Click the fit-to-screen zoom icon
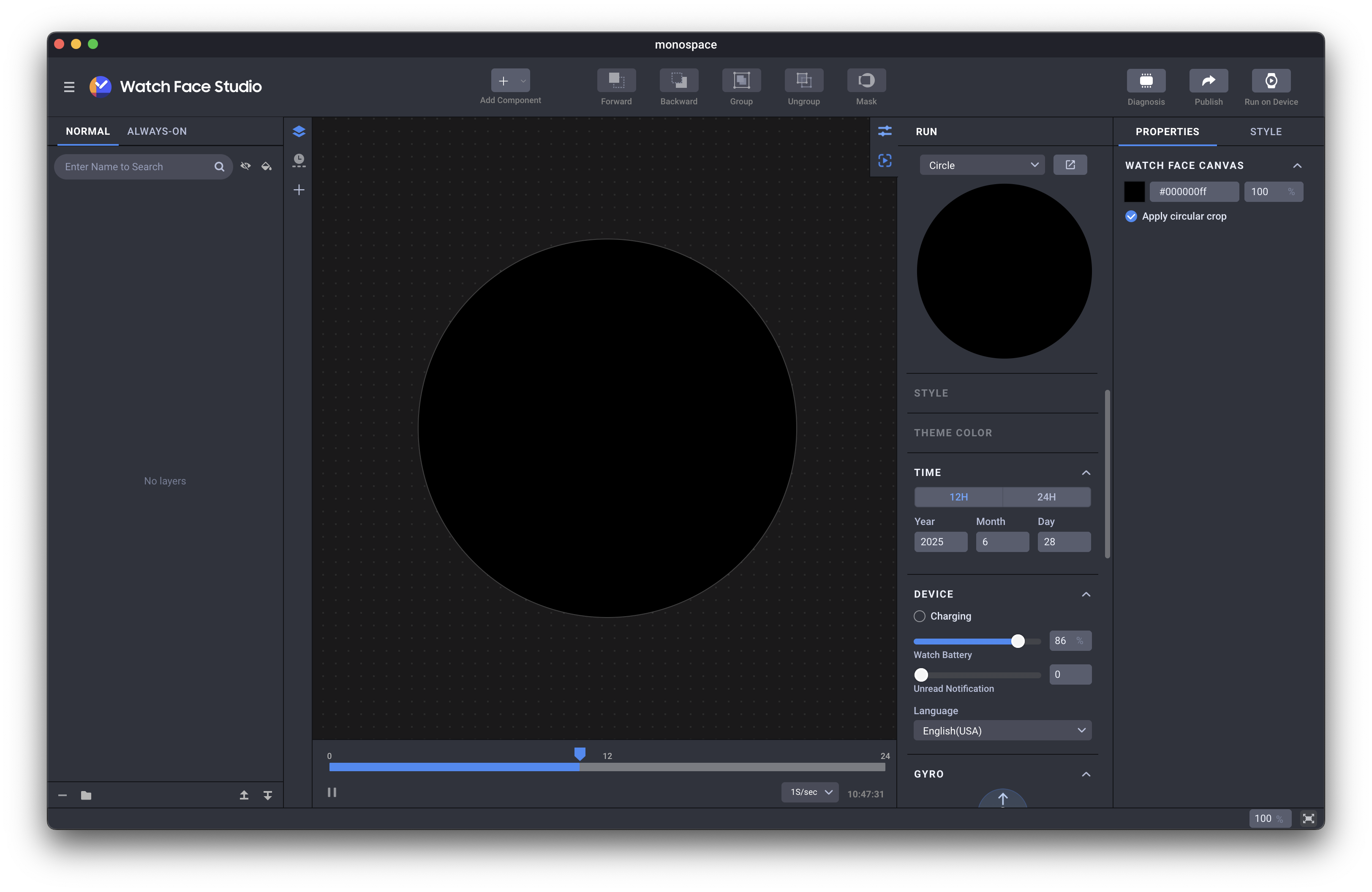The image size is (1372, 892). 1308,818
